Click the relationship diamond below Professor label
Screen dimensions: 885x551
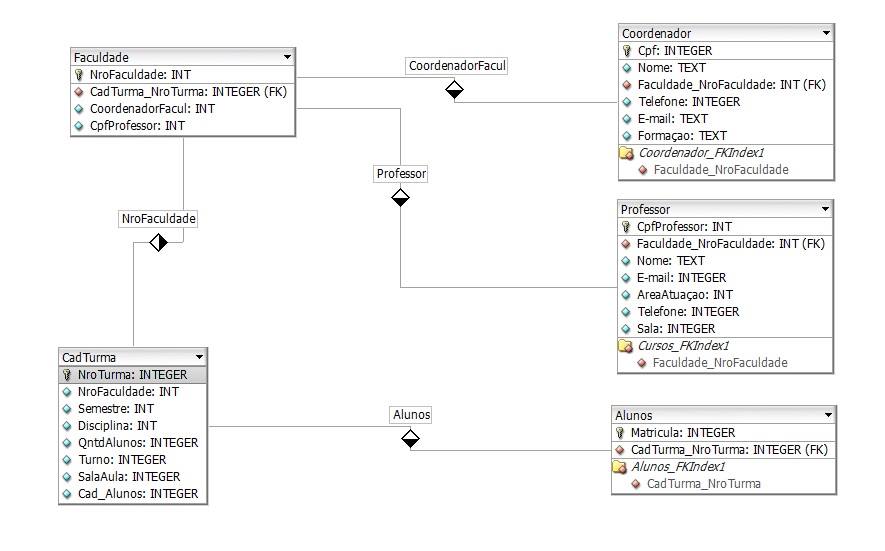400,198
